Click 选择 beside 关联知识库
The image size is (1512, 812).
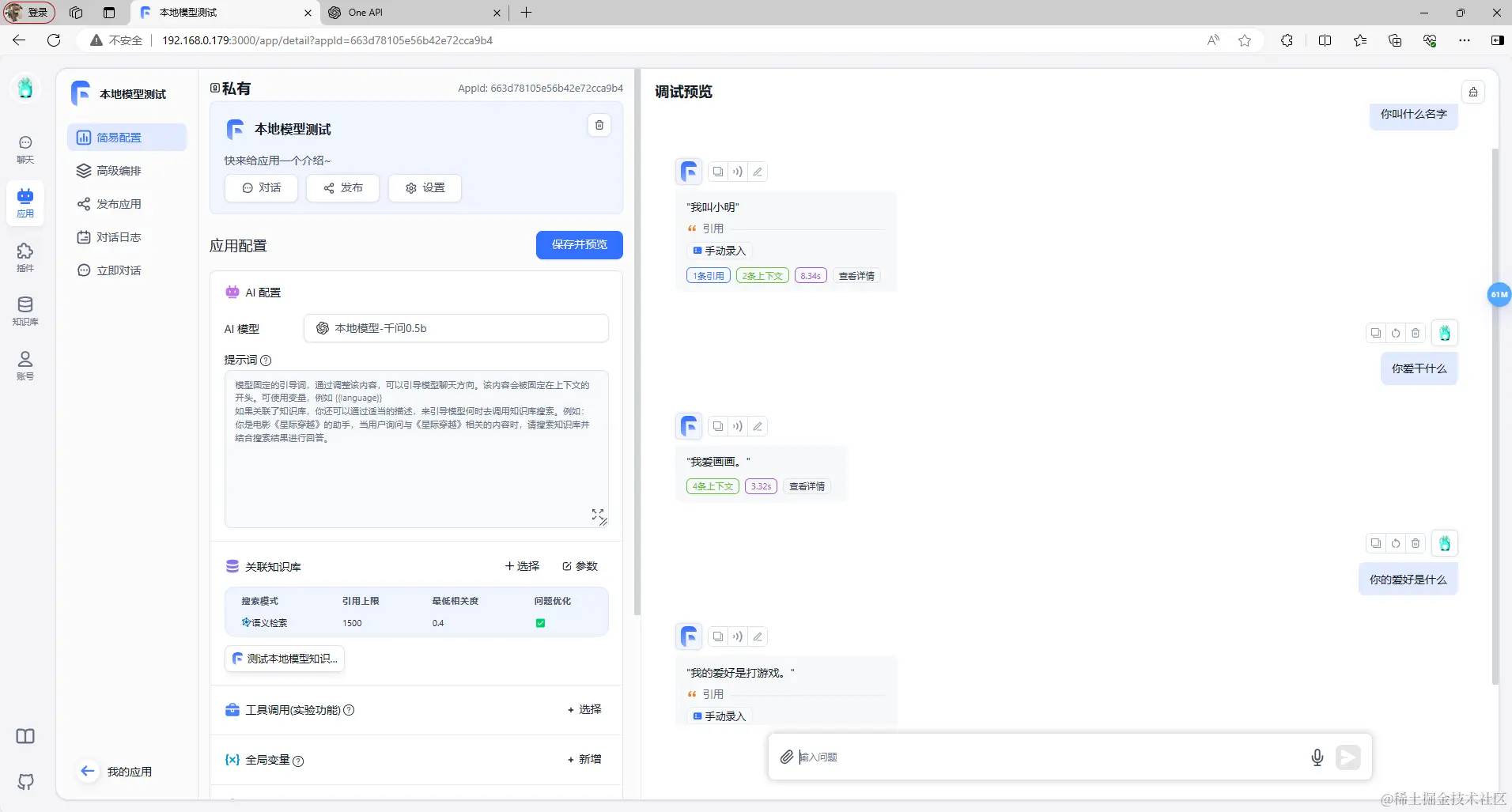point(522,566)
